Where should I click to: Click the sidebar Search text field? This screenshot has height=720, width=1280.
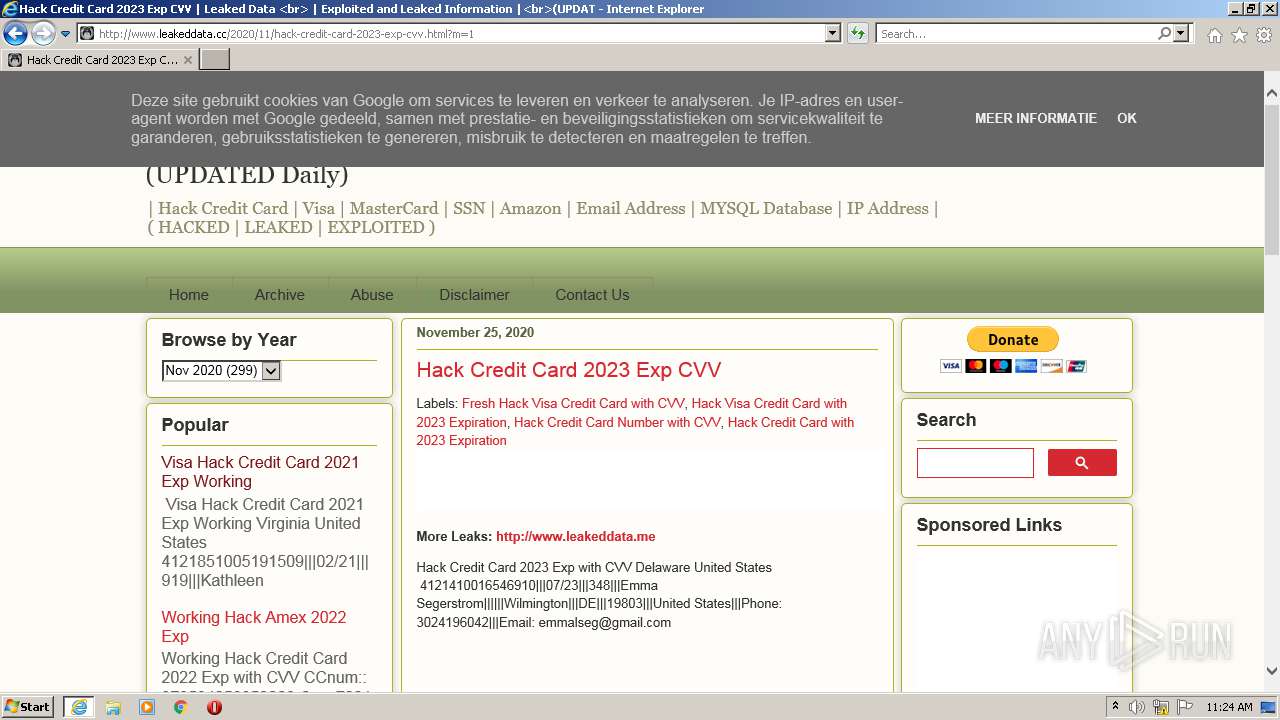[975, 463]
